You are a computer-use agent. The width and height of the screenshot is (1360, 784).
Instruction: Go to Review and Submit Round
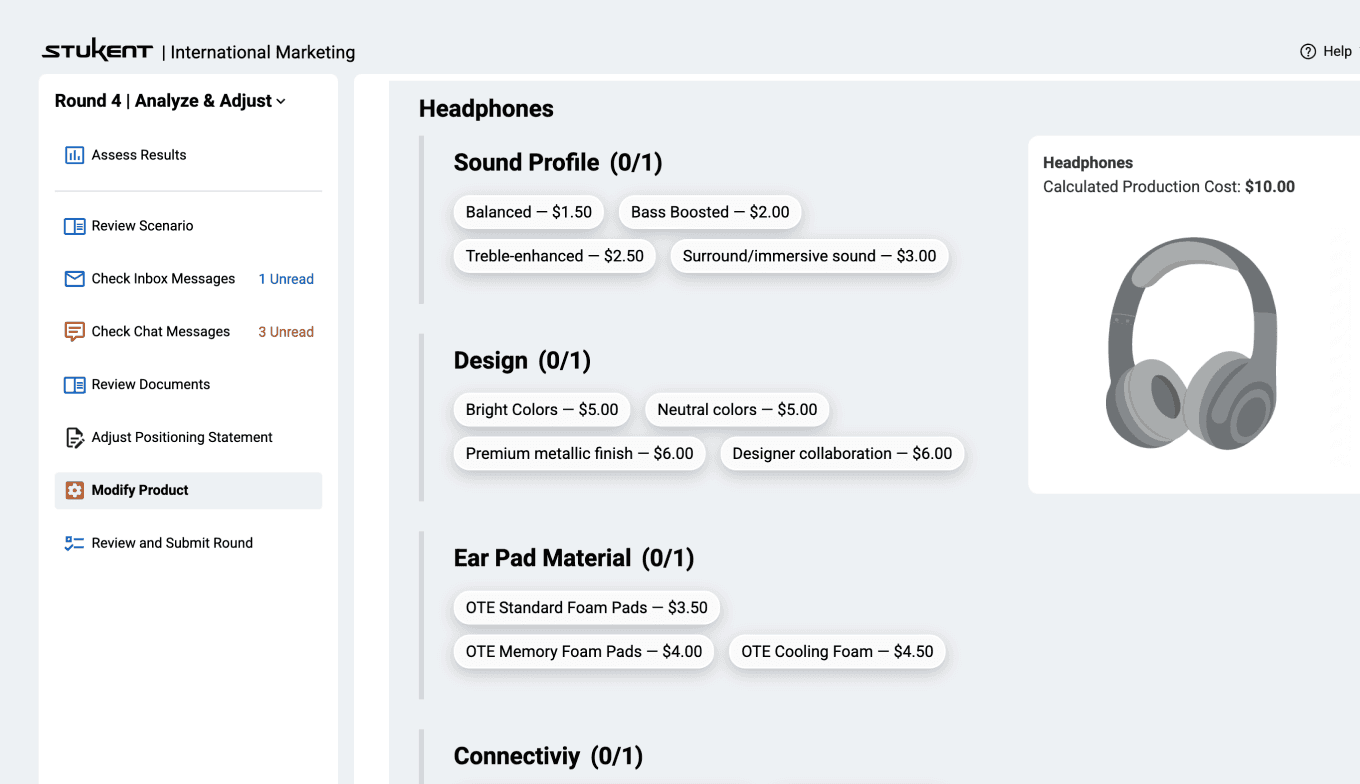pyautogui.click(x=172, y=543)
